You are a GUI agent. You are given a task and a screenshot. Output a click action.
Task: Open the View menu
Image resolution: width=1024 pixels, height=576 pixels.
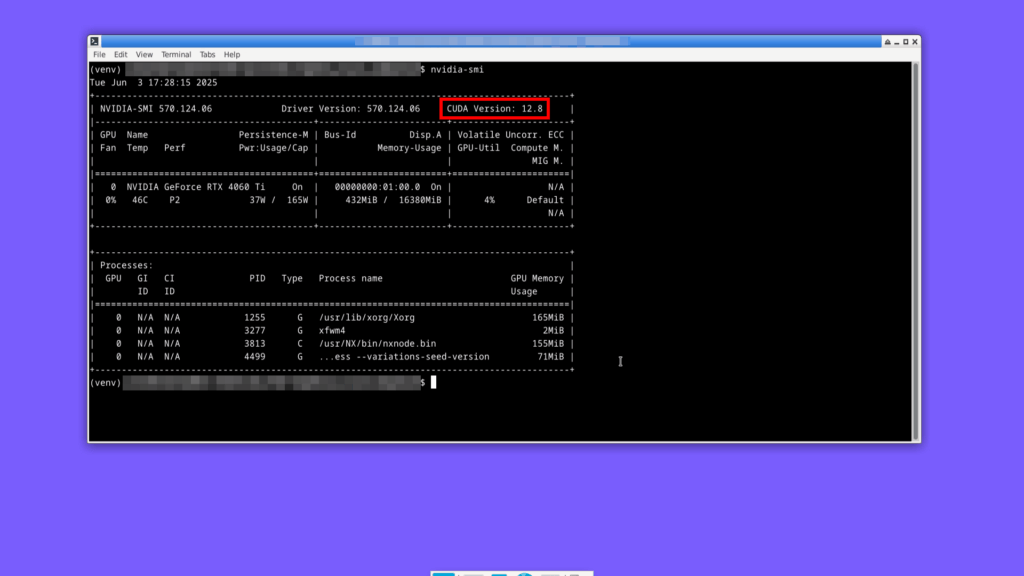(145, 55)
